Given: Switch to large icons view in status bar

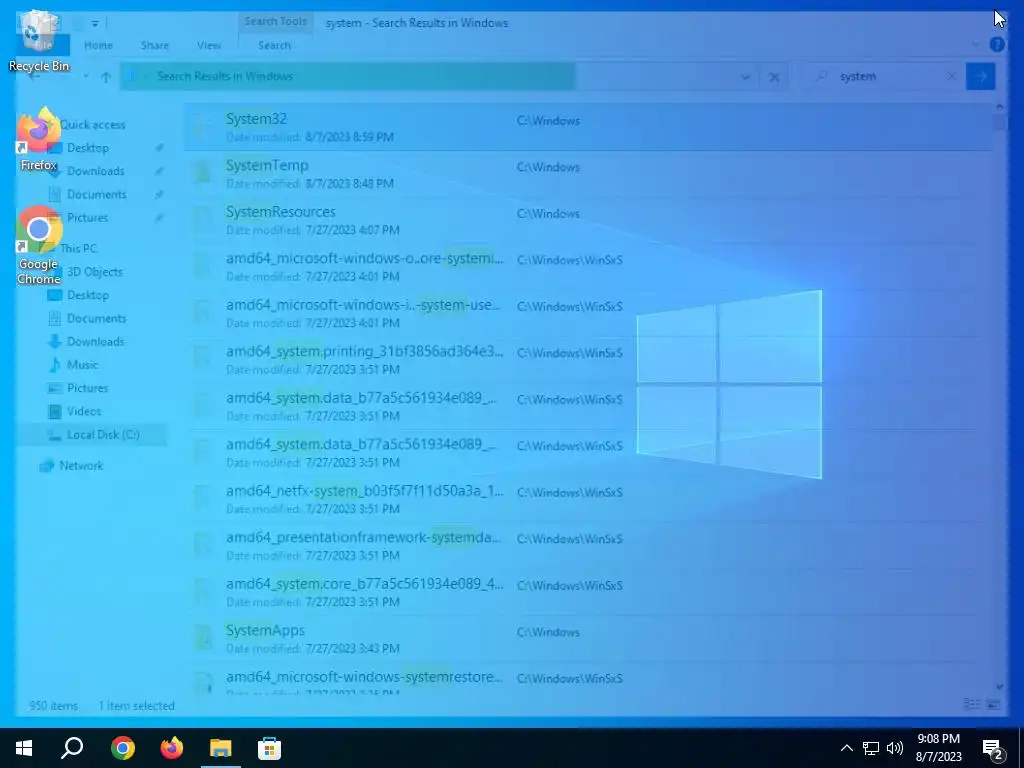Looking at the screenshot, I should (x=993, y=704).
